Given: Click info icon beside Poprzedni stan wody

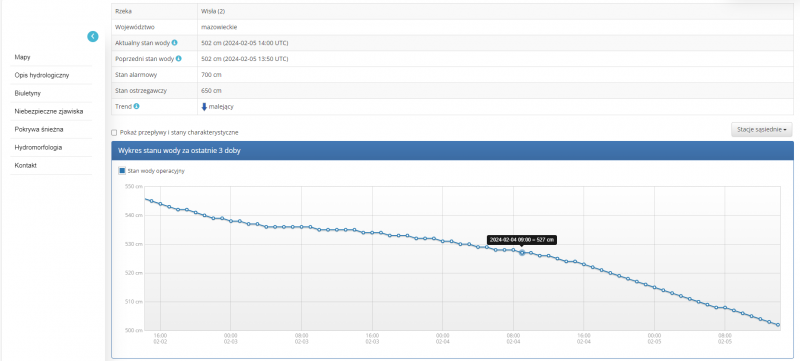Looking at the screenshot, I should coord(179,59).
